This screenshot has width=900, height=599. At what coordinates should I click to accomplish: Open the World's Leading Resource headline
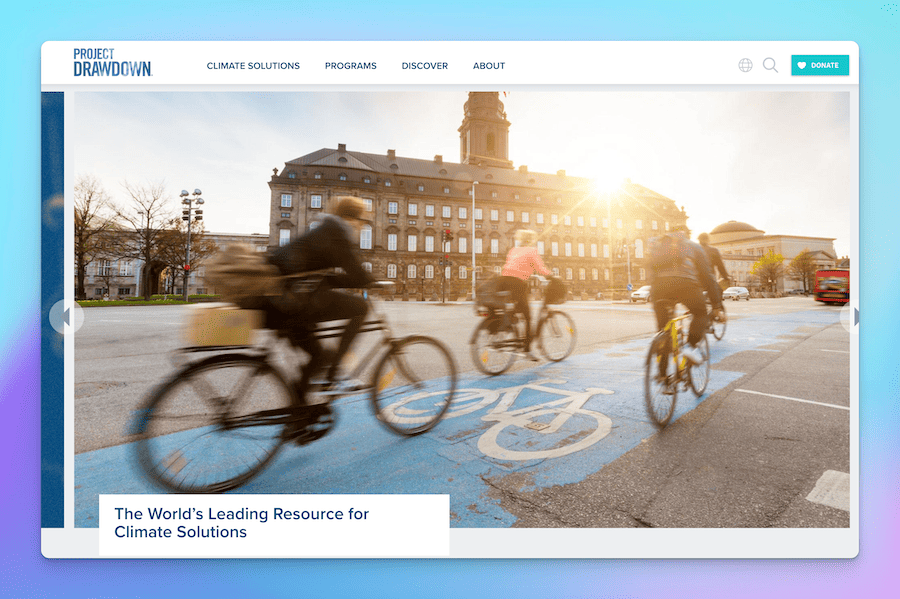point(242,523)
